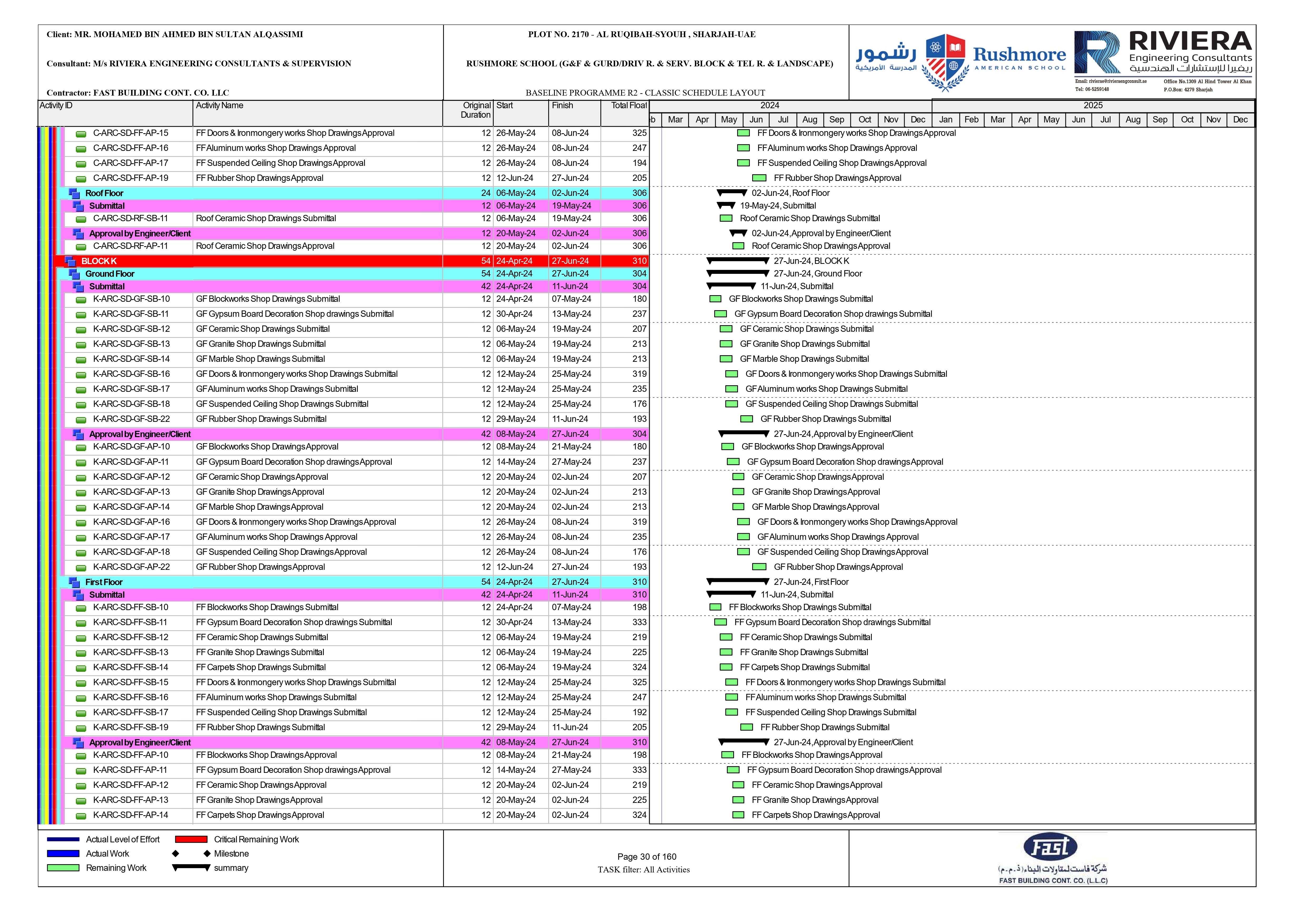1307x924 pixels.
Task: Click the activity icon for C-ARC-SD-RF-SB-11
Action: (x=81, y=219)
